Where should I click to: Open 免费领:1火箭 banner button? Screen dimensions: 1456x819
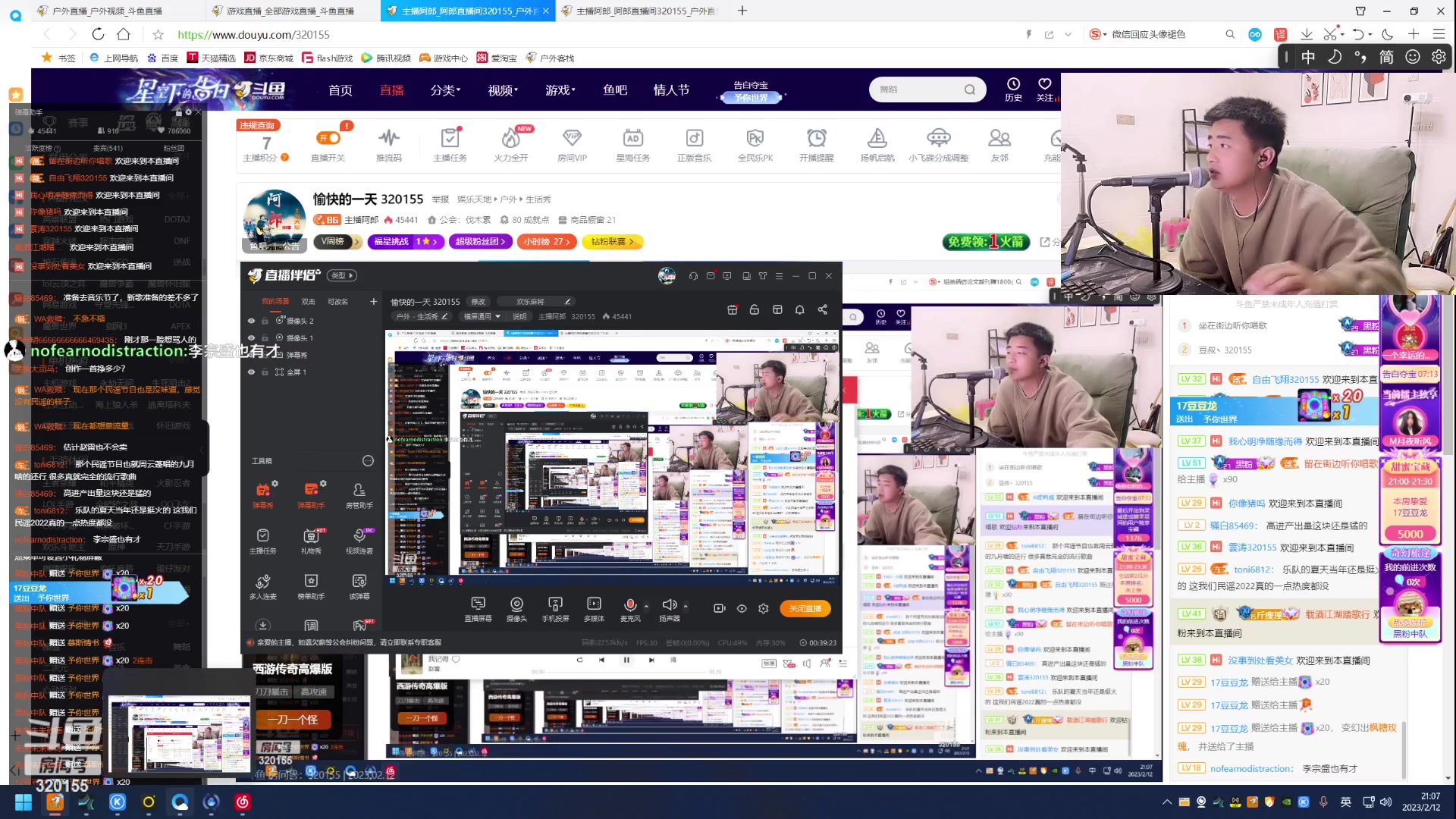(986, 242)
